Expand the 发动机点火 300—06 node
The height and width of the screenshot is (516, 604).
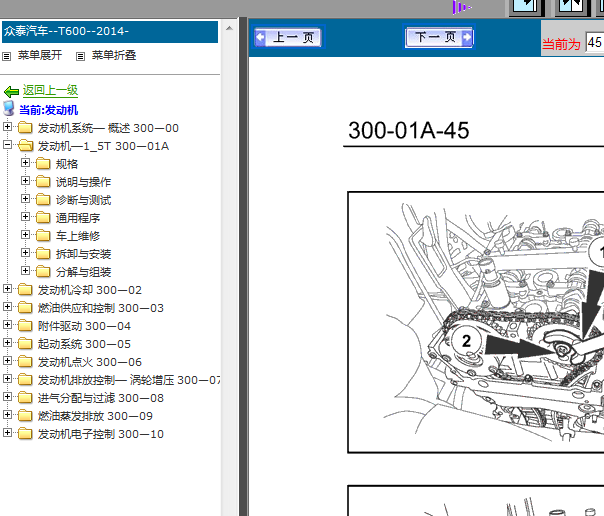(x=7, y=360)
